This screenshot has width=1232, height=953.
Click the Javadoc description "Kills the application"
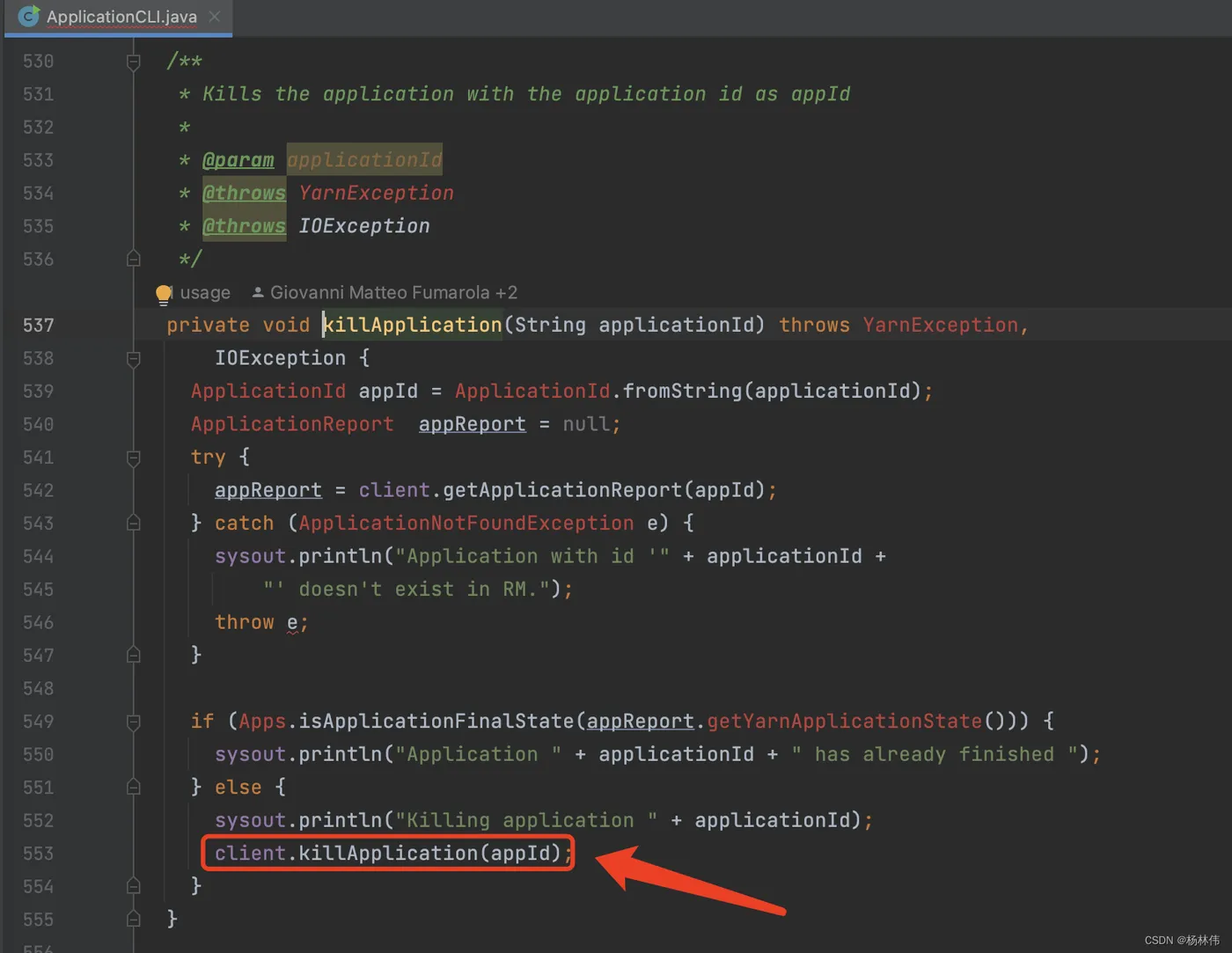coord(328,94)
